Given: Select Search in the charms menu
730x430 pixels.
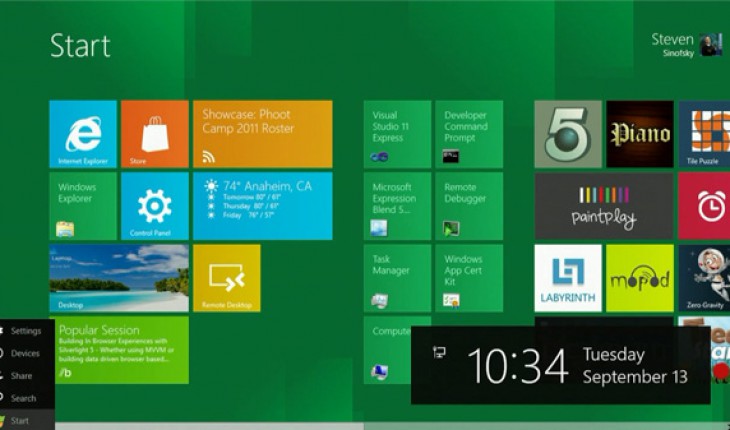Looking at the screenshot, I should pos(27,398).
